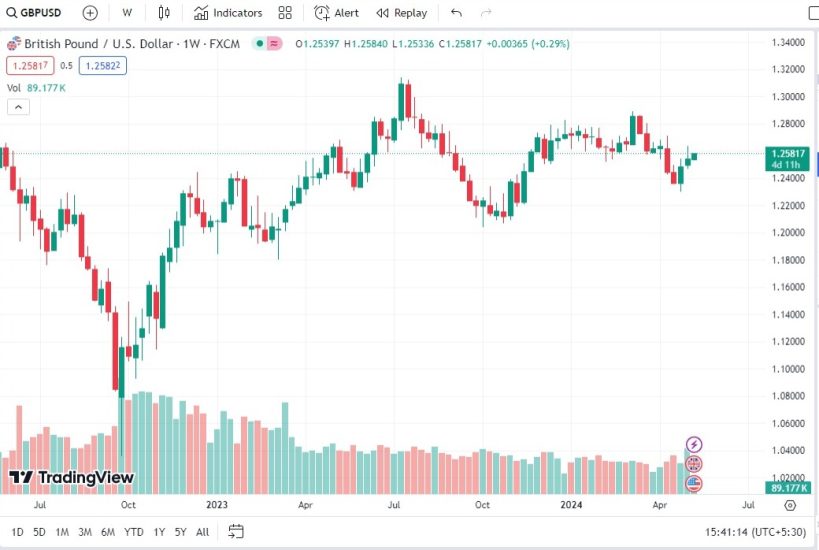Open the indicator templates grid icon
This screenshot has height=550, width=819.
285,13
